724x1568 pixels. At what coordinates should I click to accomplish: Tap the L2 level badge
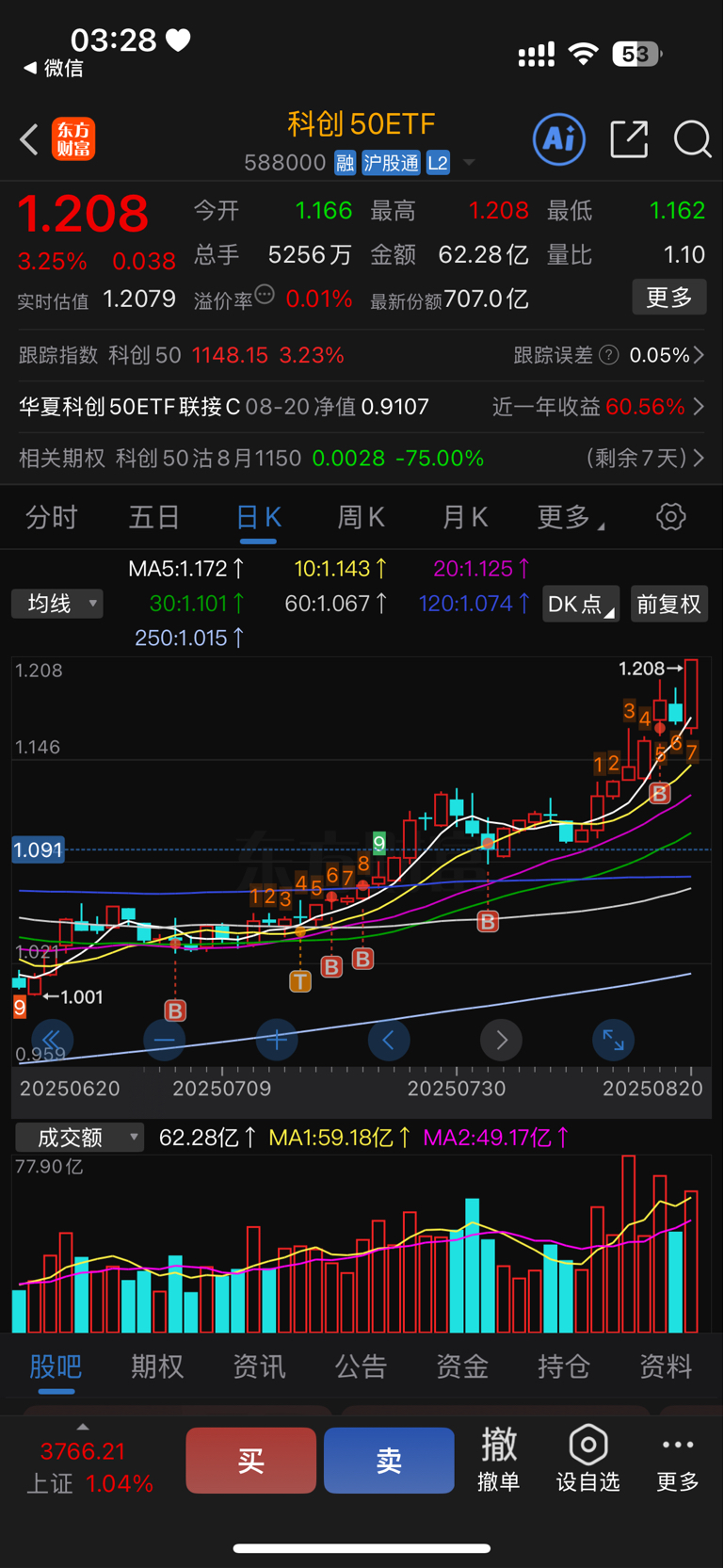[x=438, y=163]
